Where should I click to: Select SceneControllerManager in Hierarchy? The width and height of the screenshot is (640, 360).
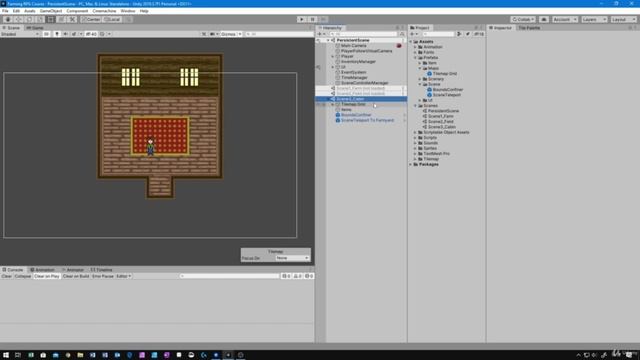[x=364, y=83]
